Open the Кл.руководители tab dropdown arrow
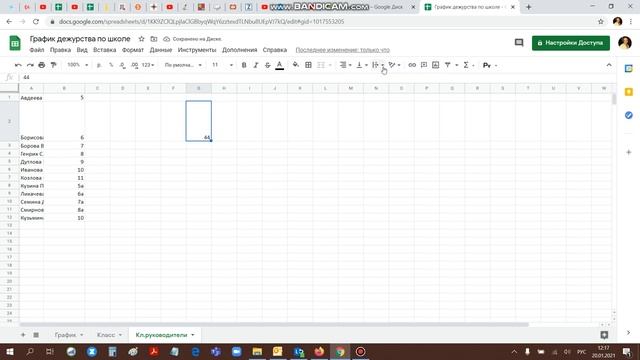This screenshot has height=360, width=640. tap(193, 335)
